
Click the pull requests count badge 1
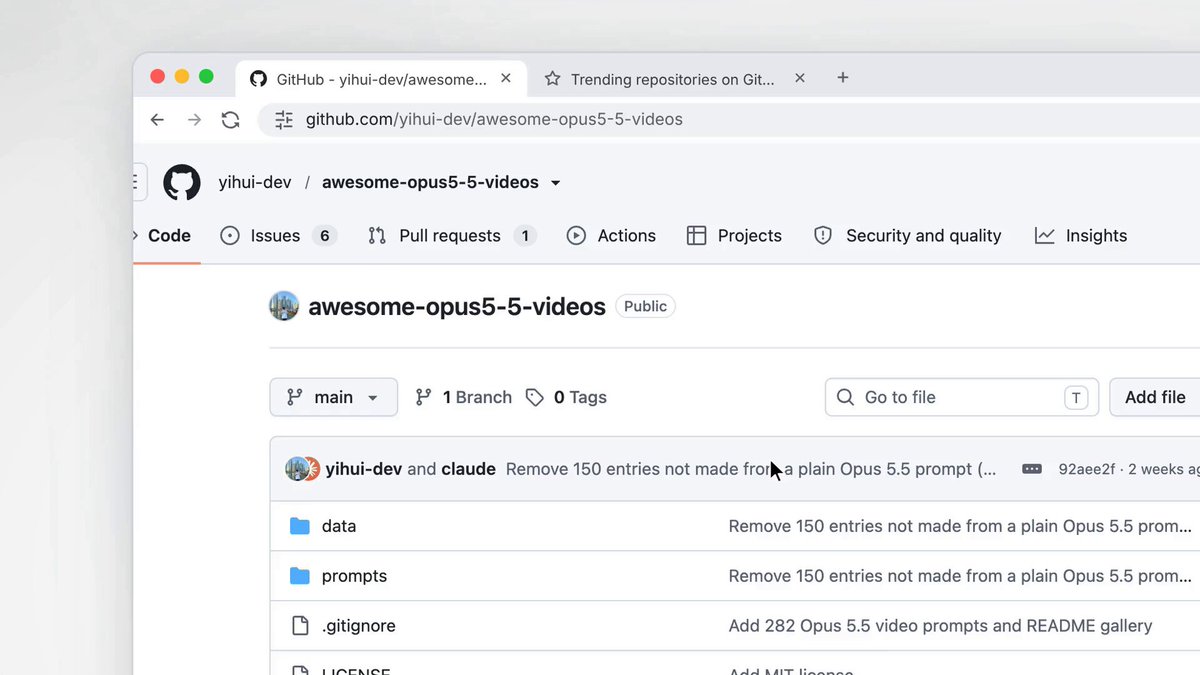tap(525, 236)
